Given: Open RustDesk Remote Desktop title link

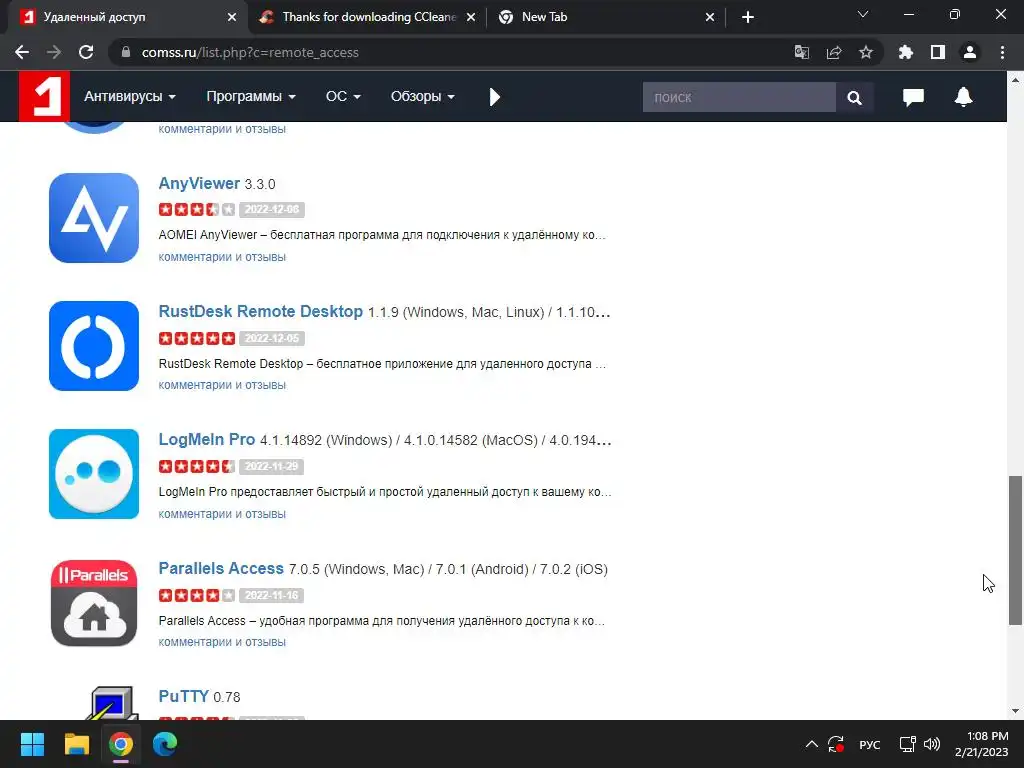Looking at the screenshot, I should (261, 312).
